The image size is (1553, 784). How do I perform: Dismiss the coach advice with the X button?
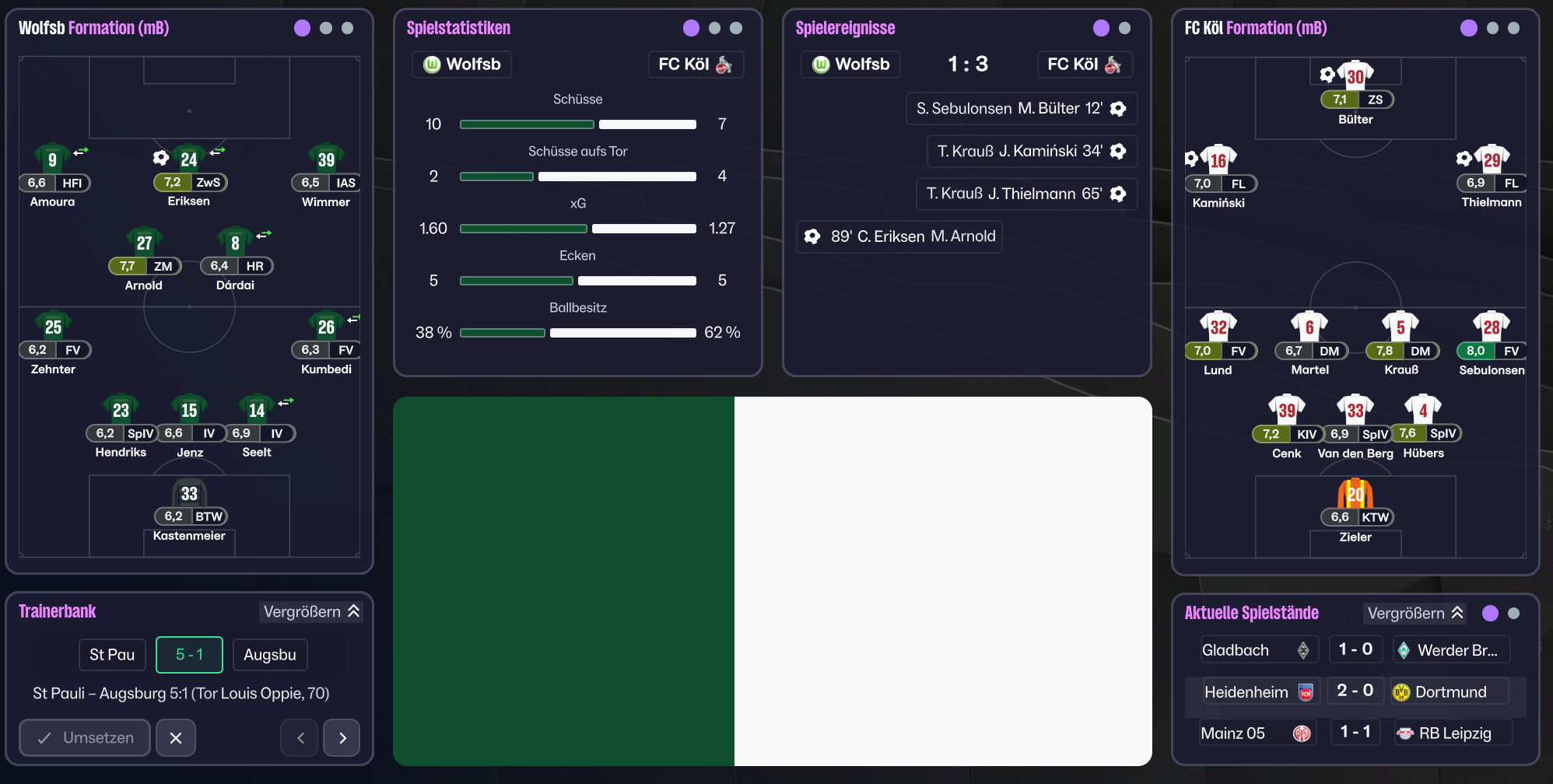point(176,738)
